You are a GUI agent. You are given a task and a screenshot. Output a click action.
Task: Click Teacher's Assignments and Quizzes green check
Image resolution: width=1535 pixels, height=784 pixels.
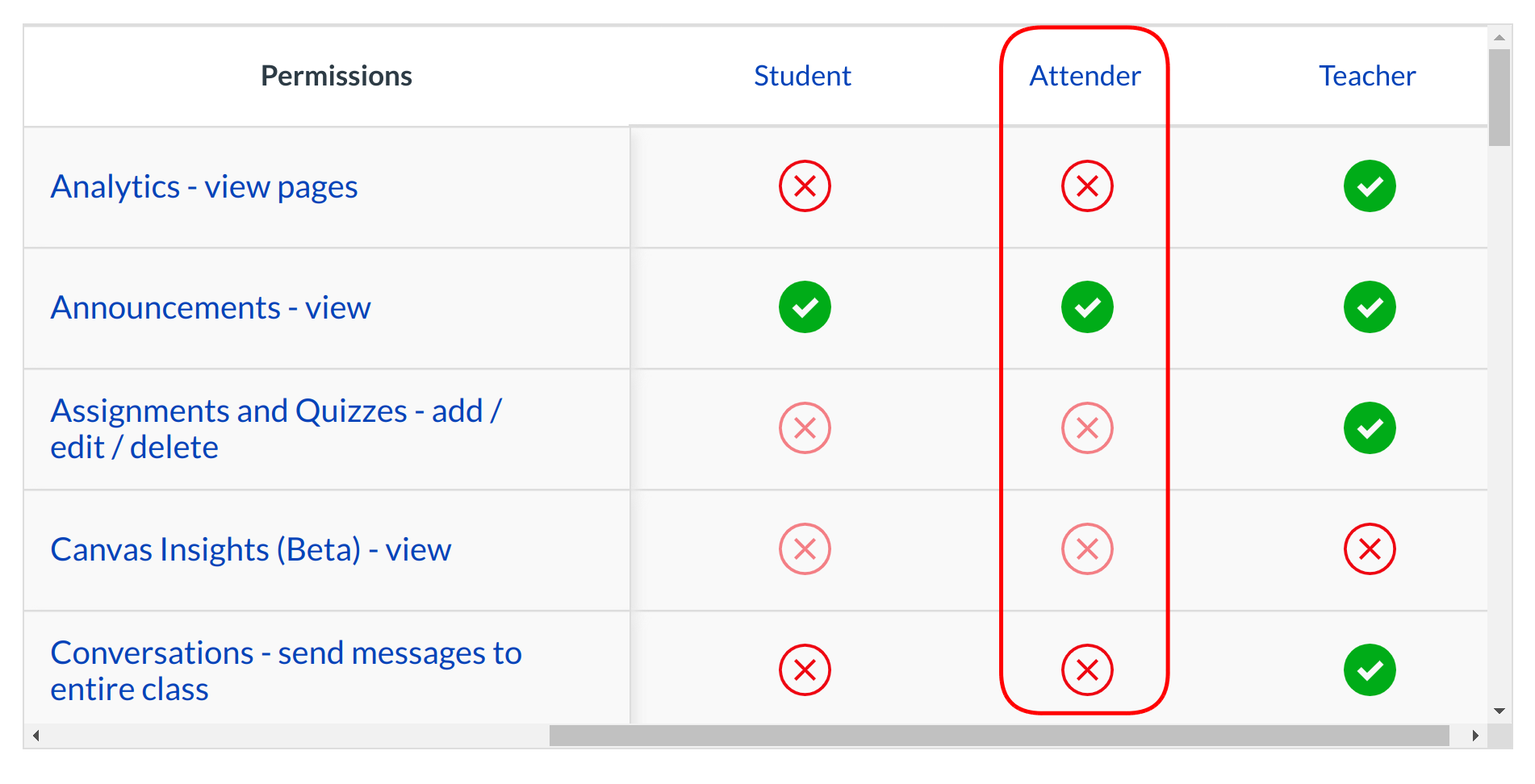(x=1370, y=428)
